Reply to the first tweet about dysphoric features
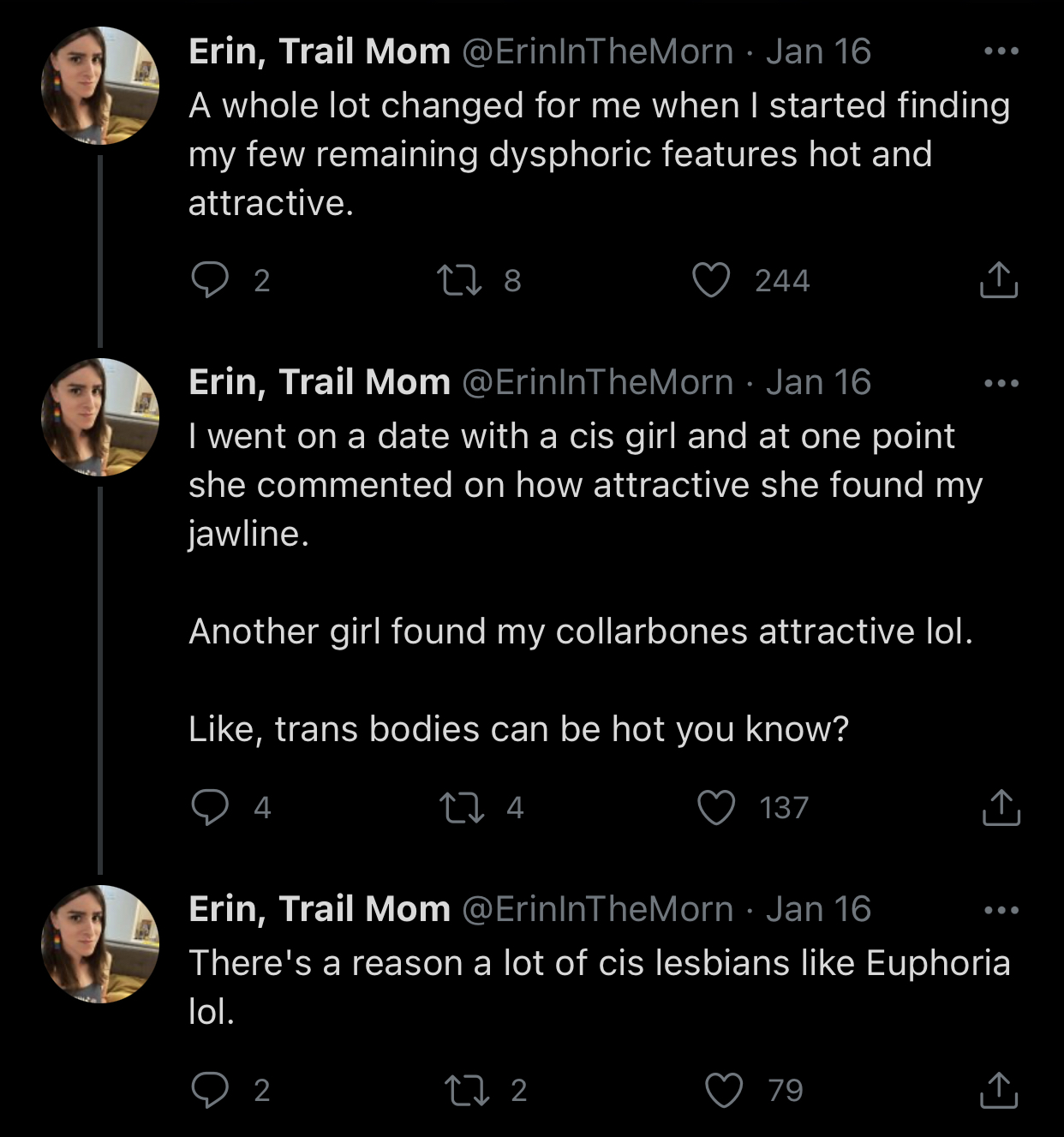 coord(210,280)
